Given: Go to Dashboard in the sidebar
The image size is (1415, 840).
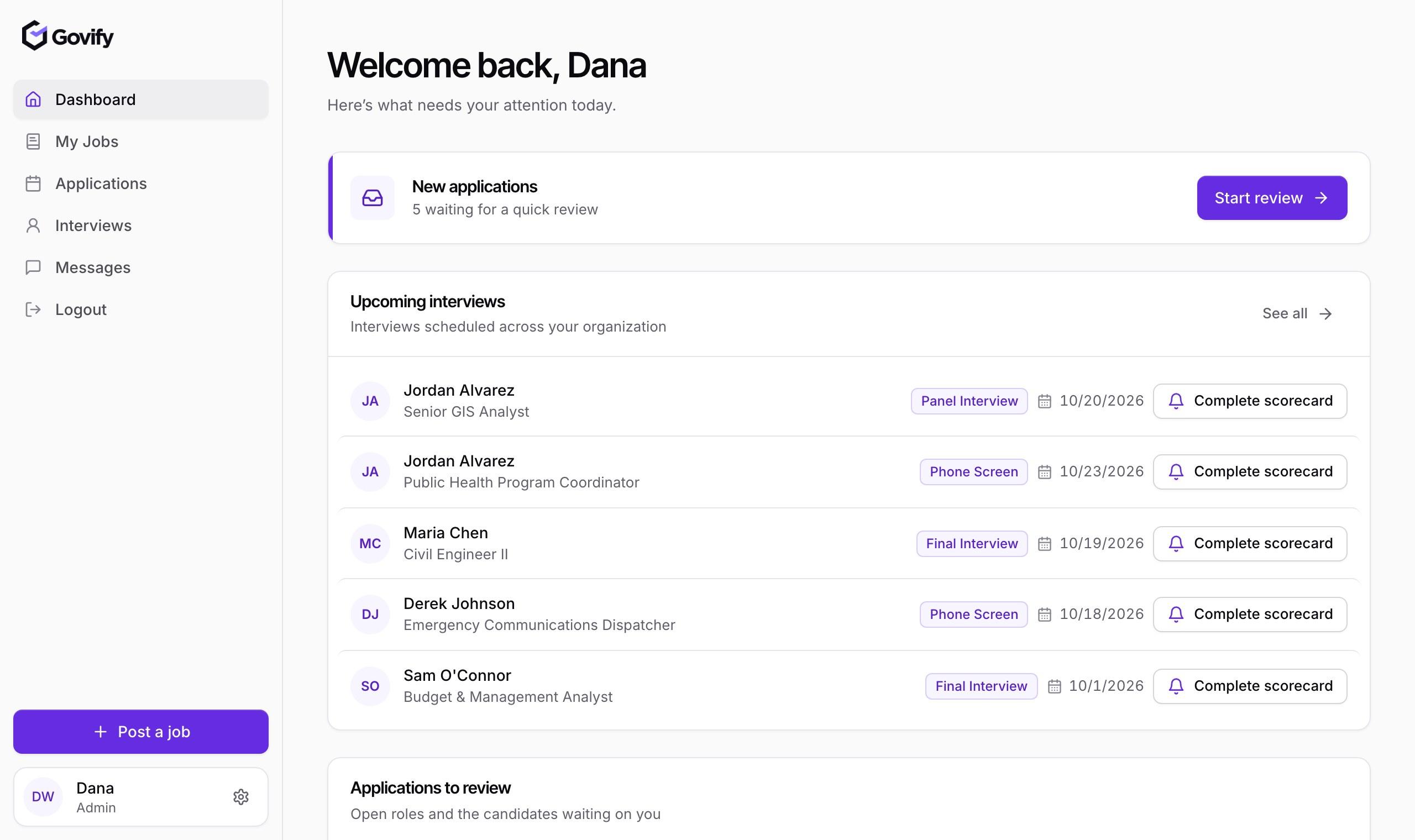Looking at the screenshot, I should click(141, 99).
